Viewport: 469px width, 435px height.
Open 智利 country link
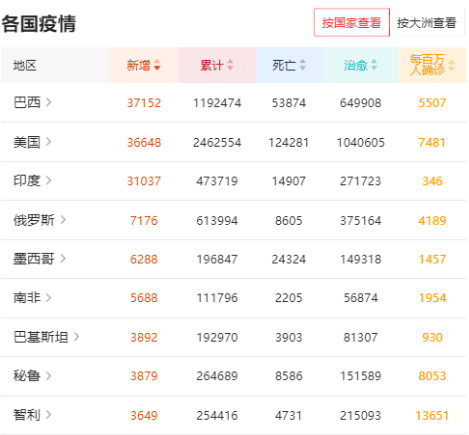click(27, 415)
